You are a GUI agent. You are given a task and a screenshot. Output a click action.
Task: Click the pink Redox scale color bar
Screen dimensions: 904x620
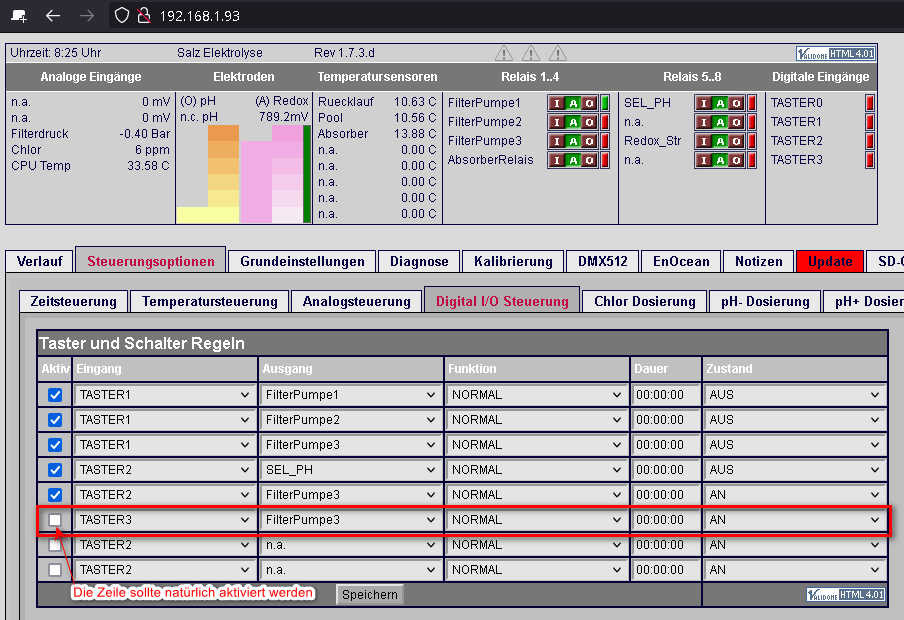point(287,174)
